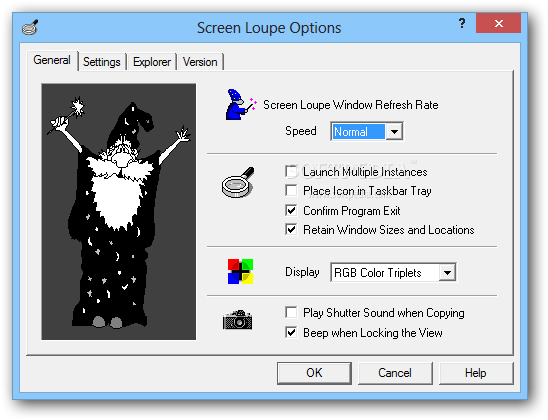Image resolution: width=548 pixels, height=420 pixels.
Task: Click the RGB color squares icon
Action: click(x=240, y=271)
